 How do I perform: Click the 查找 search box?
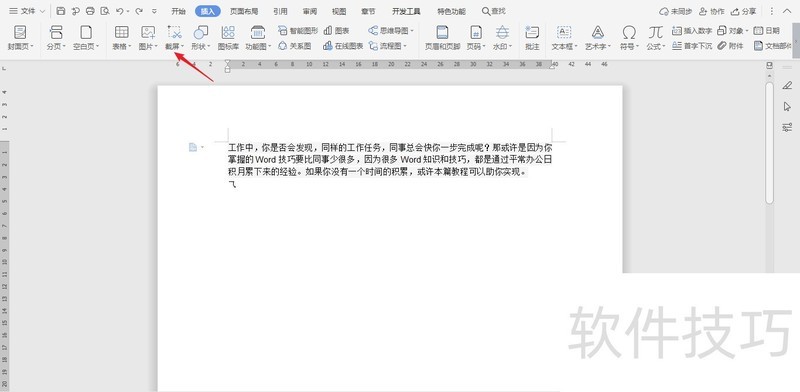coord(494,11)
